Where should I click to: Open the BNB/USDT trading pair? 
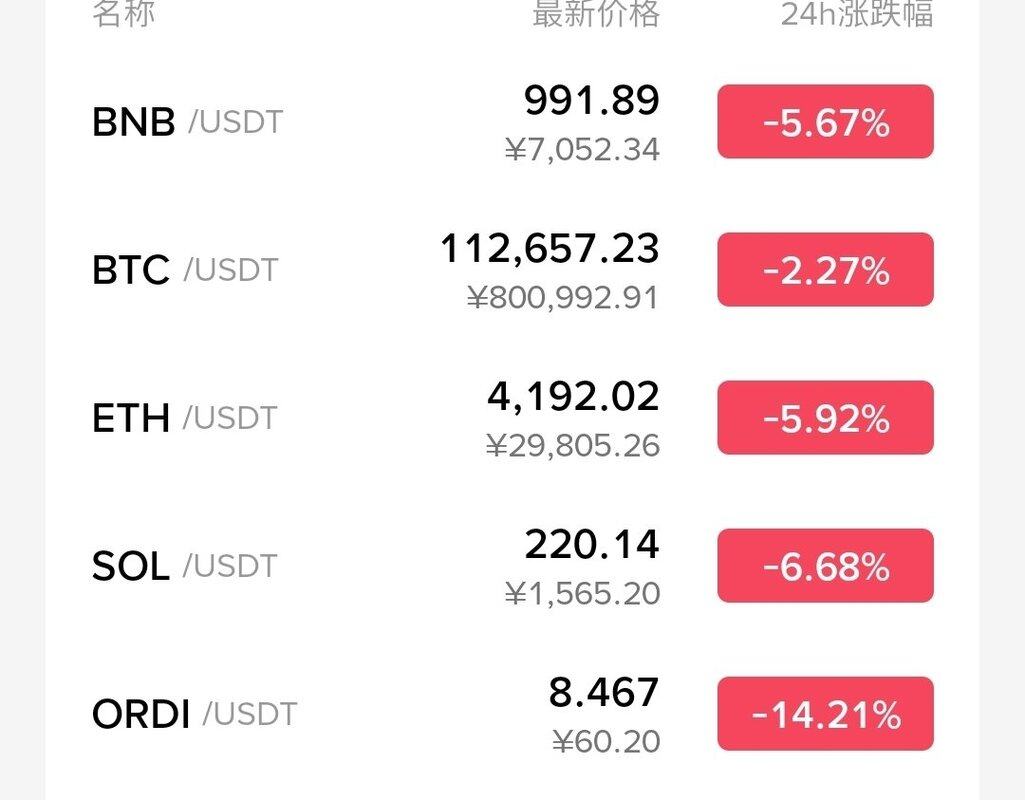512,122
